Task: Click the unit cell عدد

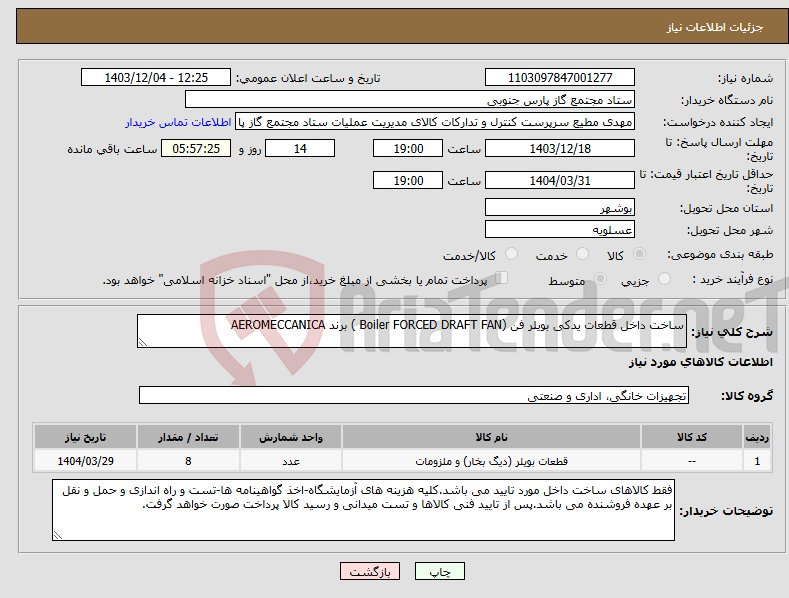Action: click(x=291, y=461)
